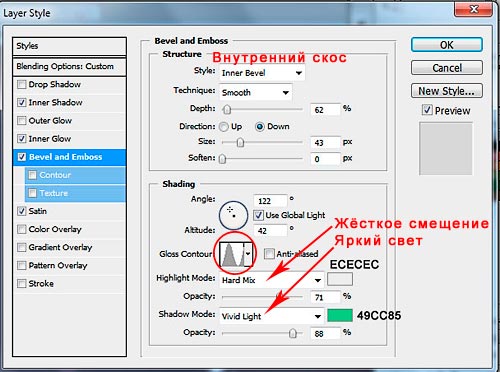Select the Up direction radio button

click(224, 127)
